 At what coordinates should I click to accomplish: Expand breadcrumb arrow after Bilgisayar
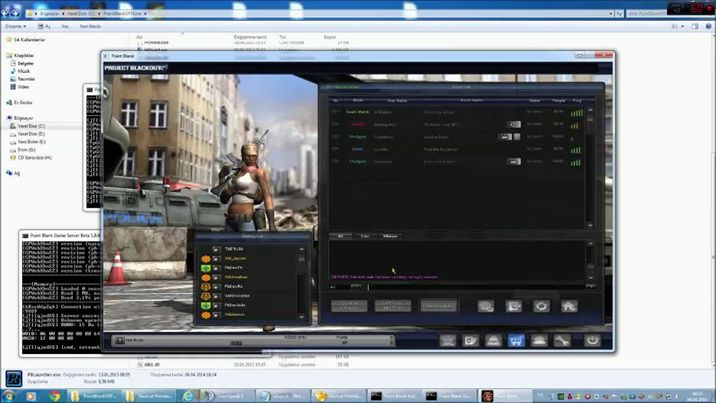tap(63, 14)
